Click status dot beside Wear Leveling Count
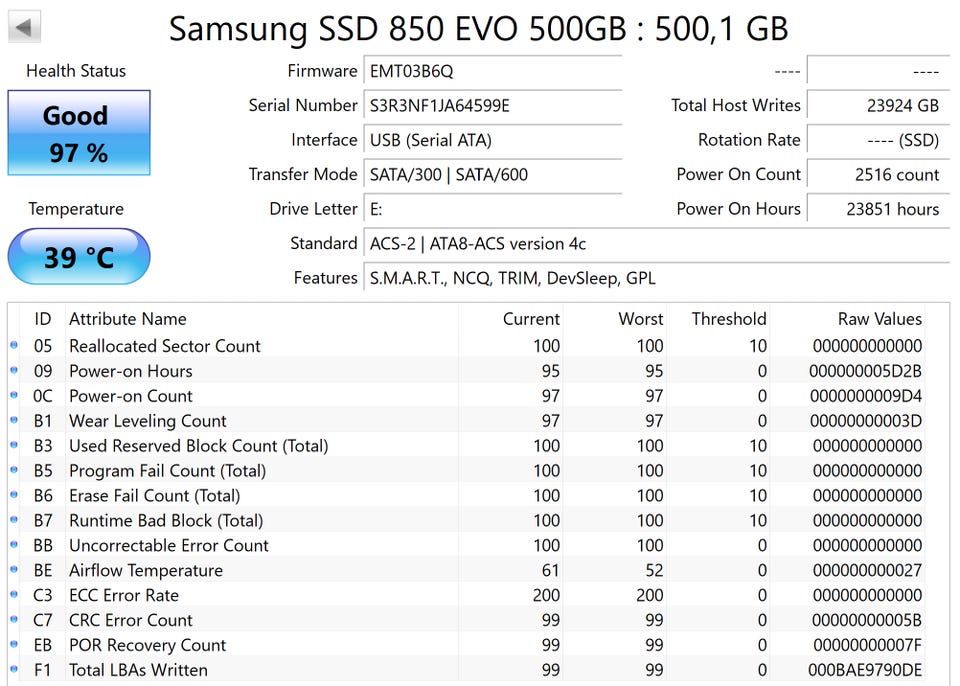The height and width of the screenshot is (686, 960). (14, 421)
